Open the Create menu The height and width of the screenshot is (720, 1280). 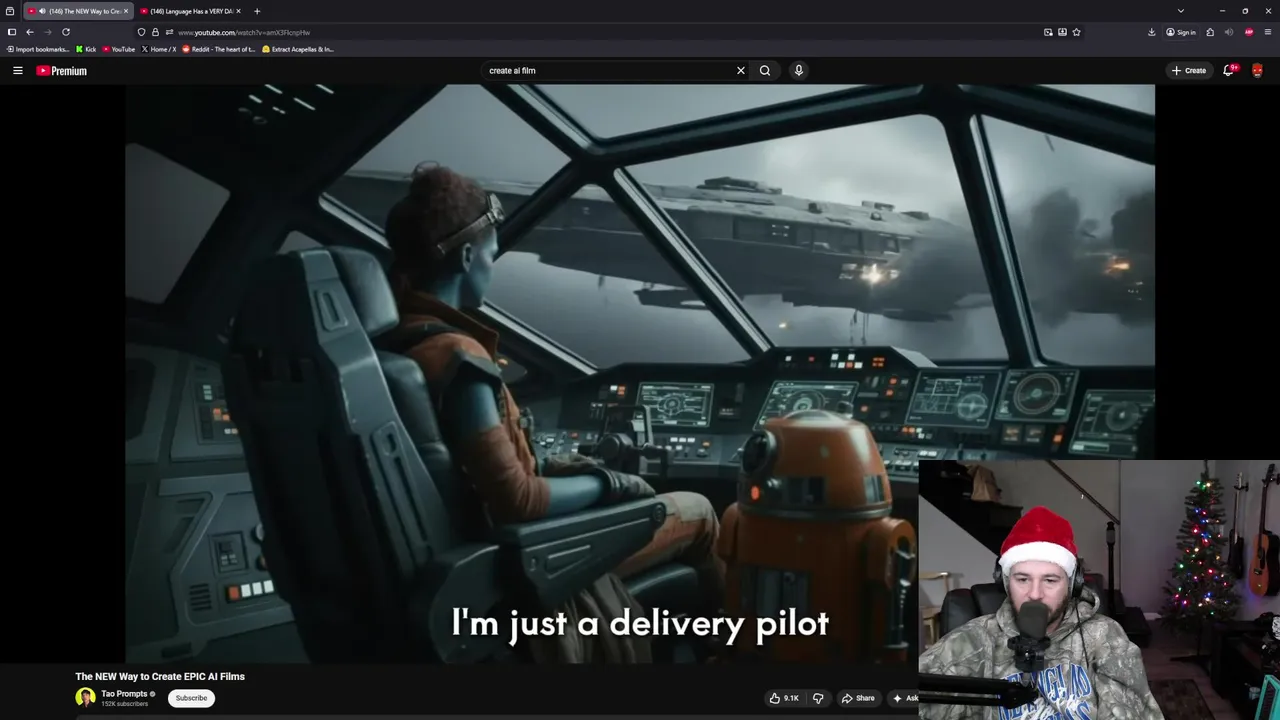pos(1189,70)
